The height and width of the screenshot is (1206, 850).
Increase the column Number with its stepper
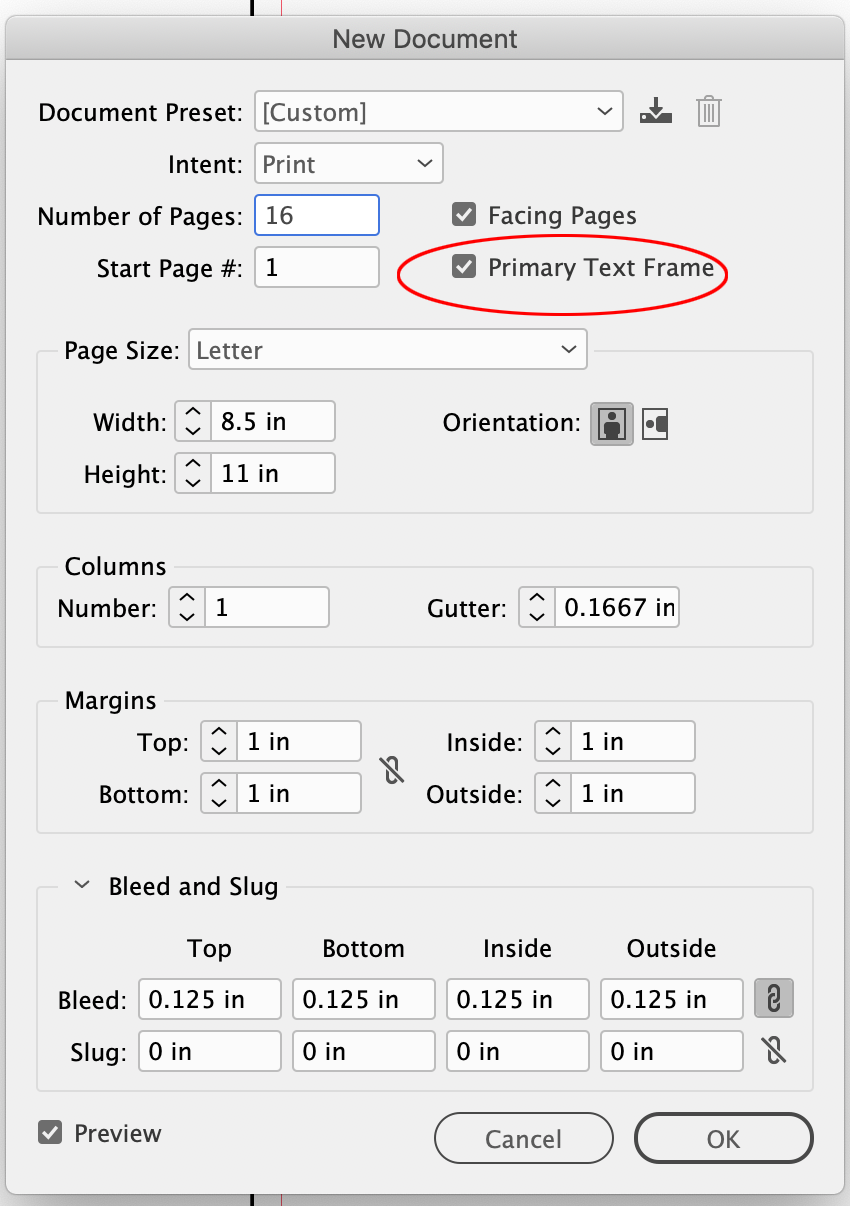pyautogui.click(x=186, y=600)
